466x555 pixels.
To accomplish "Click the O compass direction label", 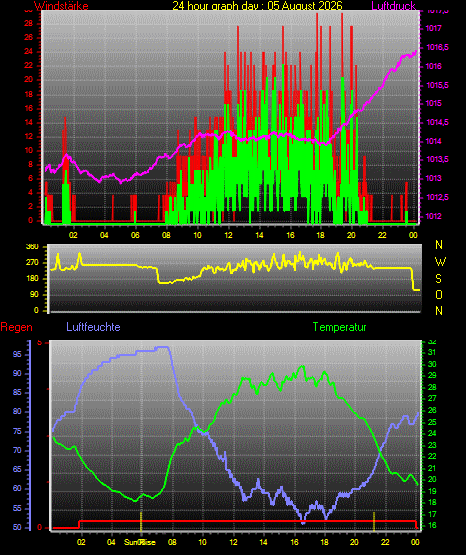I will [439, 294].
